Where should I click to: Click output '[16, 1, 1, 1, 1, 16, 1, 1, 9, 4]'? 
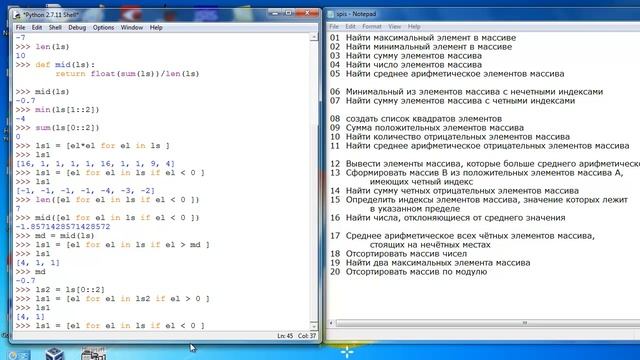click(95, 164)
